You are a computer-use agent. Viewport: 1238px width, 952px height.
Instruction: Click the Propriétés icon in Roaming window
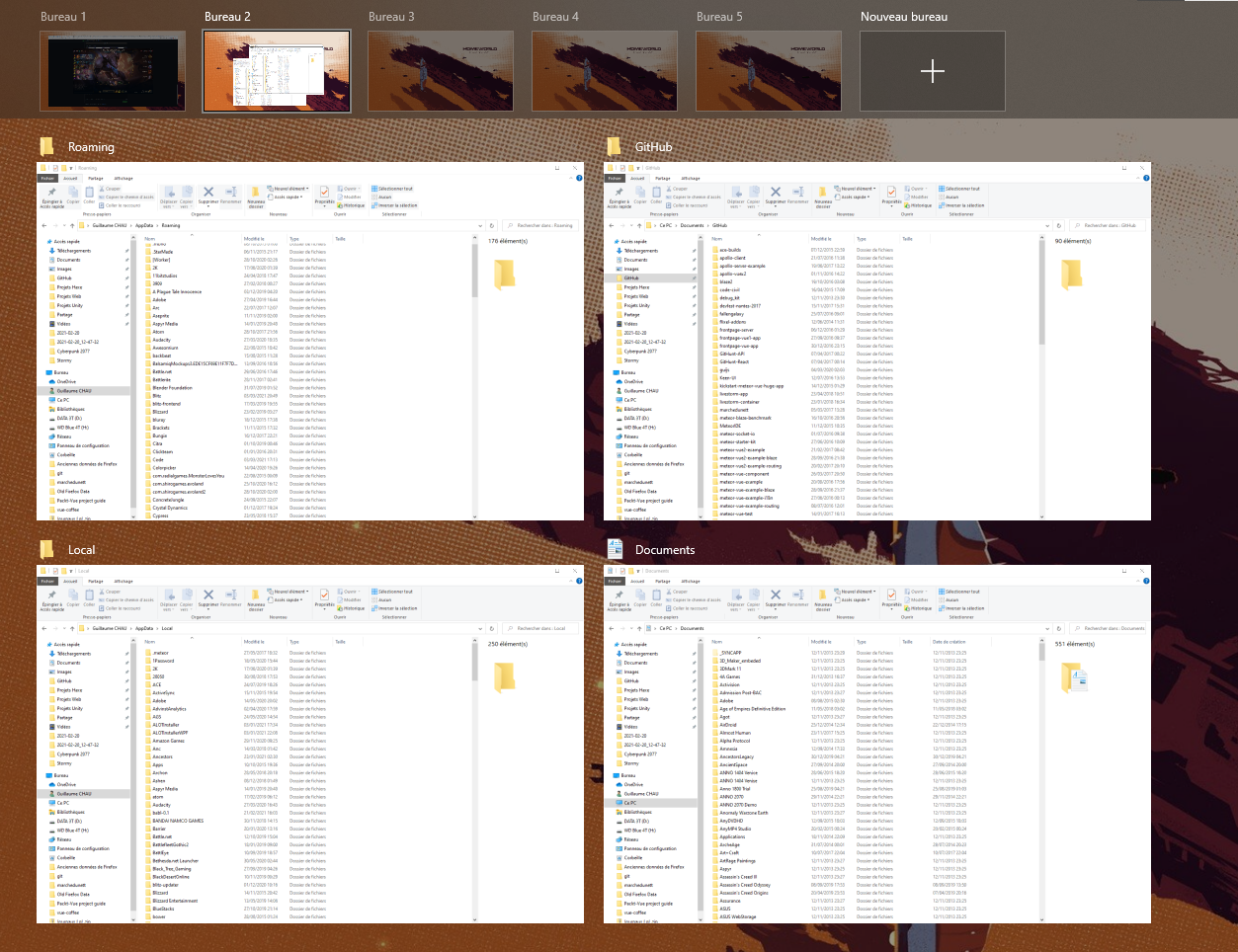coord(324,192)
